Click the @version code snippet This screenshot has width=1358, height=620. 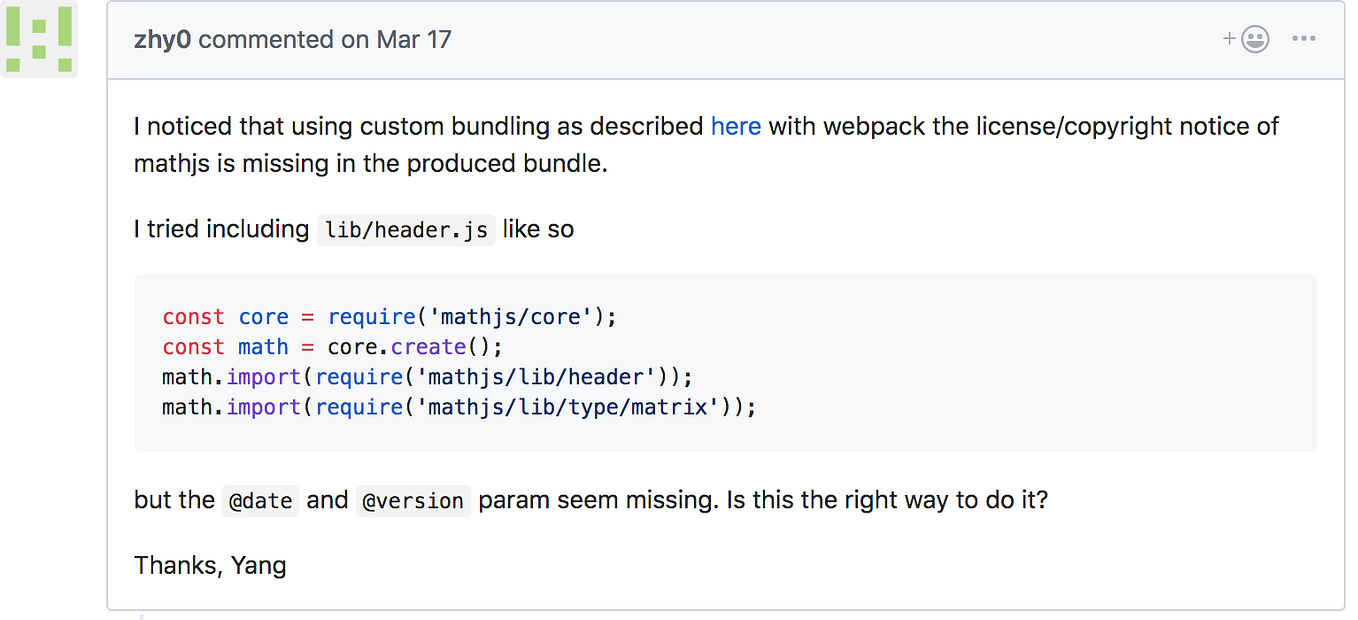click(413, 500)
